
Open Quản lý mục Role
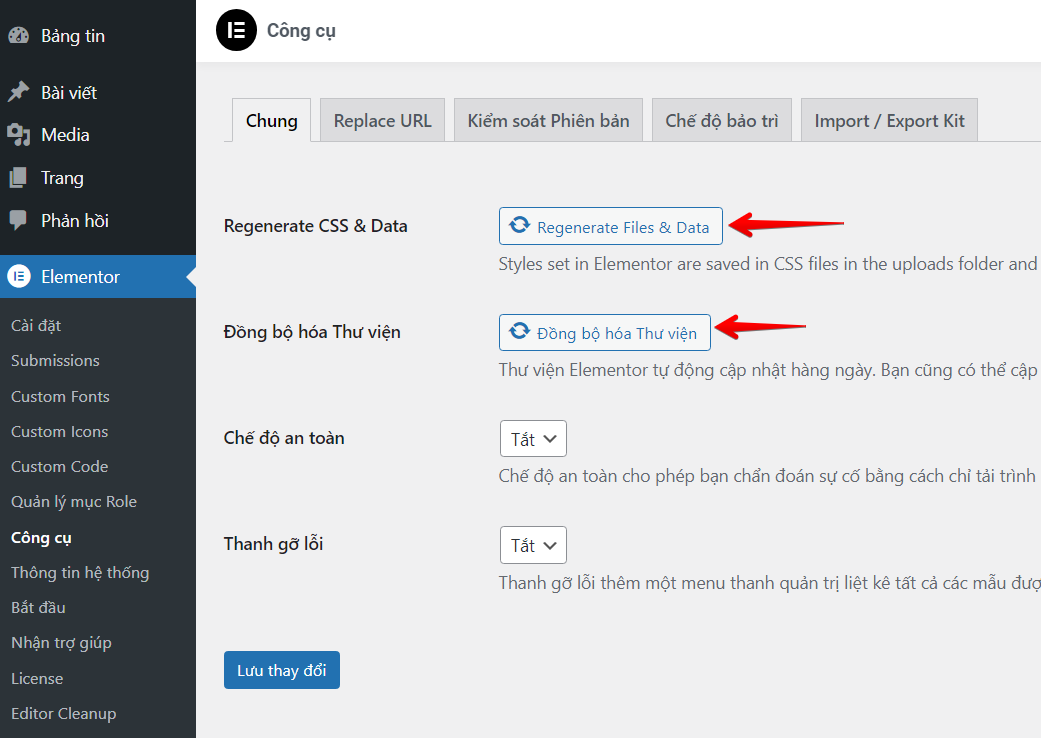coord(74,502)
